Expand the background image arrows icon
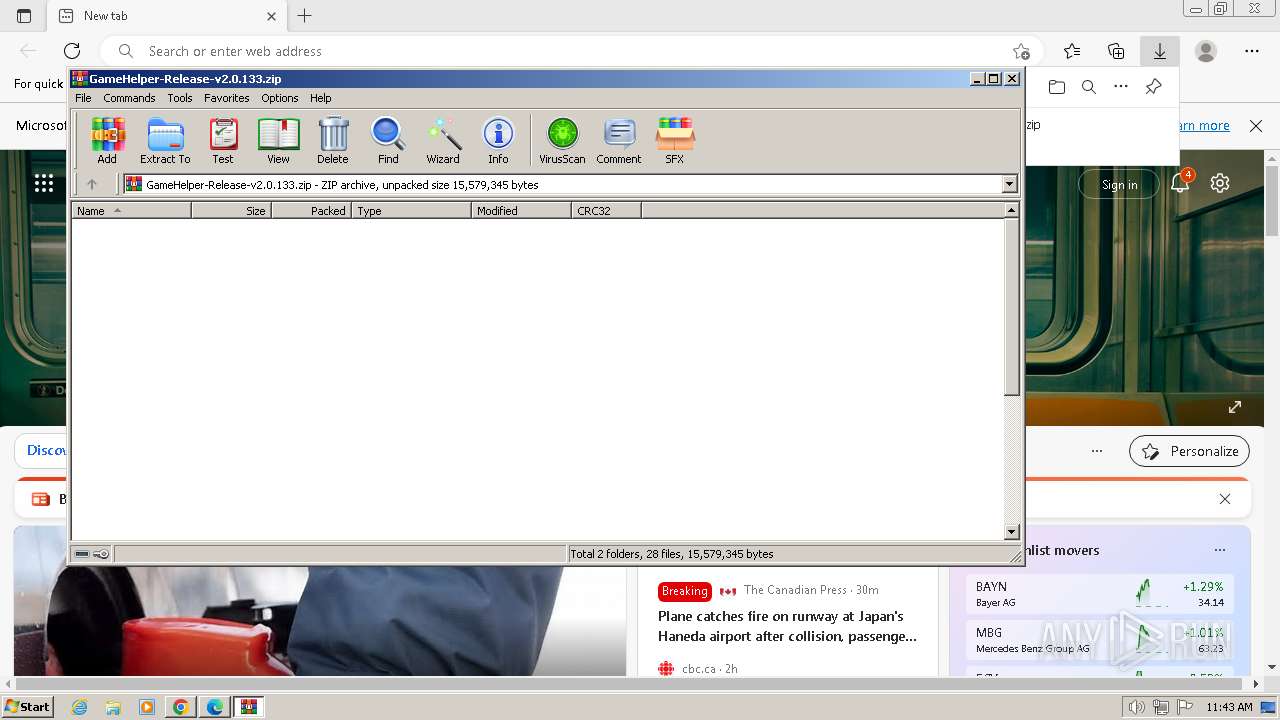1280x720 pixels. point(1235,407)
